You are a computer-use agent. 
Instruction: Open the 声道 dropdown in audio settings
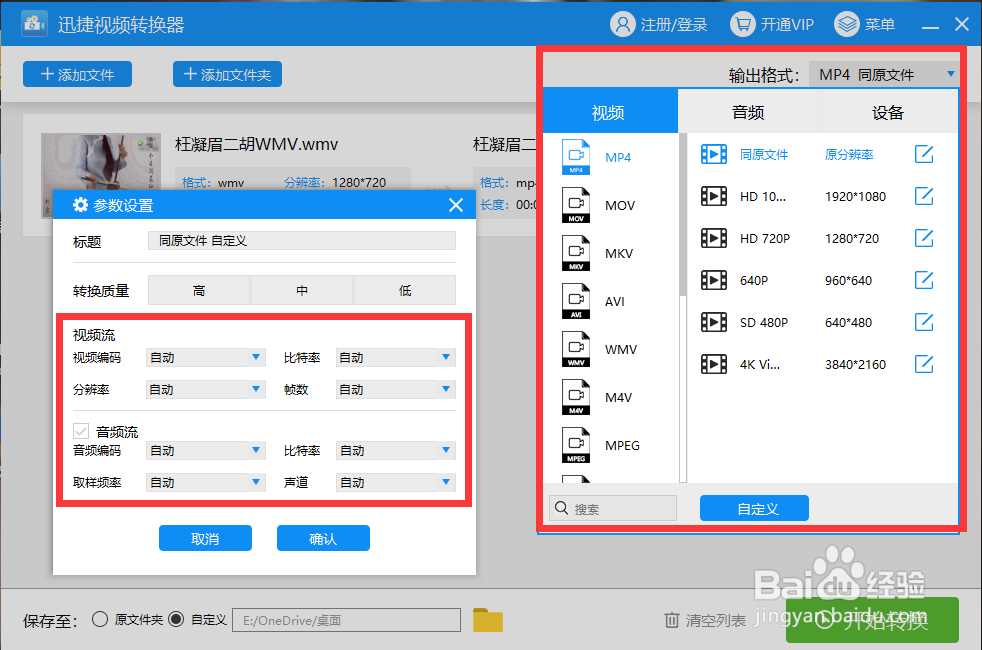(395, 481)
